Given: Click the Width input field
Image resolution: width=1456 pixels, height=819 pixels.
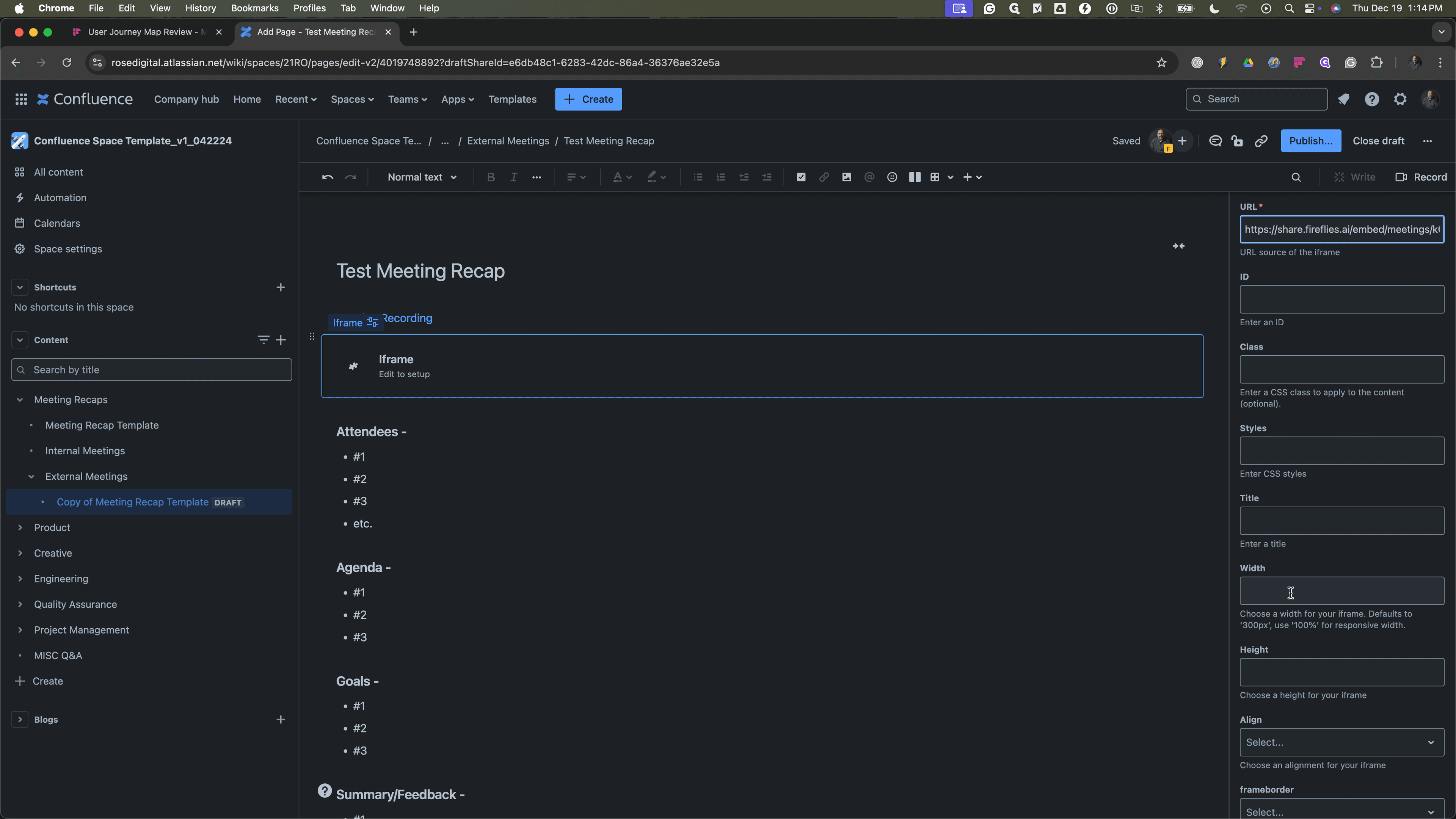Looking at the screenshot, I should pyautogui.click(x=1342, y=591).
